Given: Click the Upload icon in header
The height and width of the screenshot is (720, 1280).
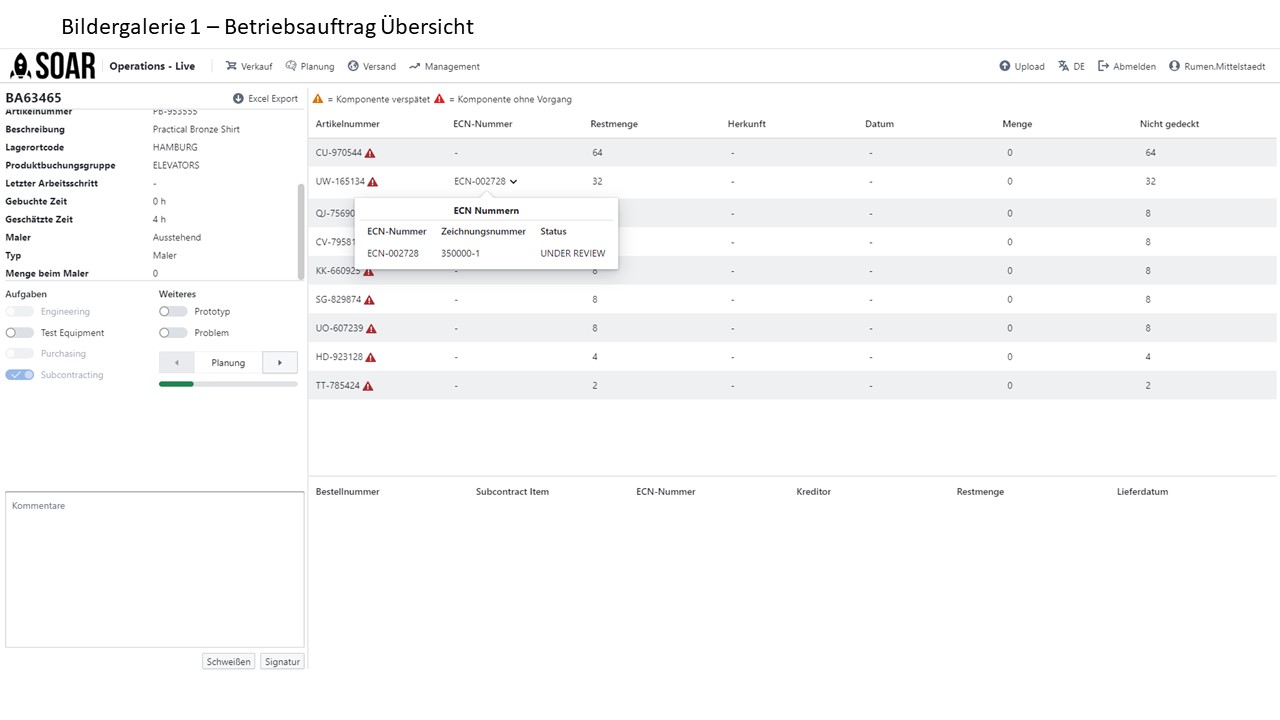Looking at the screenshot, I should [1004, 66].
